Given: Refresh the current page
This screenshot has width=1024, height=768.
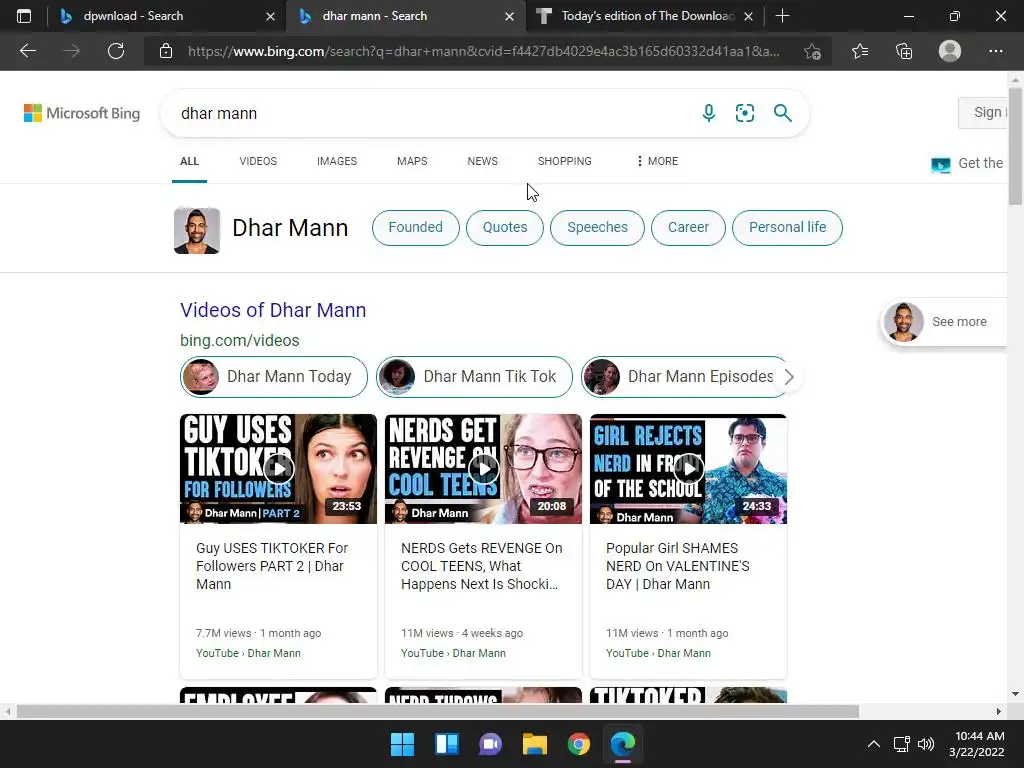Looking at the screenshot, I should pyautogui.click(x=116, y=51).
